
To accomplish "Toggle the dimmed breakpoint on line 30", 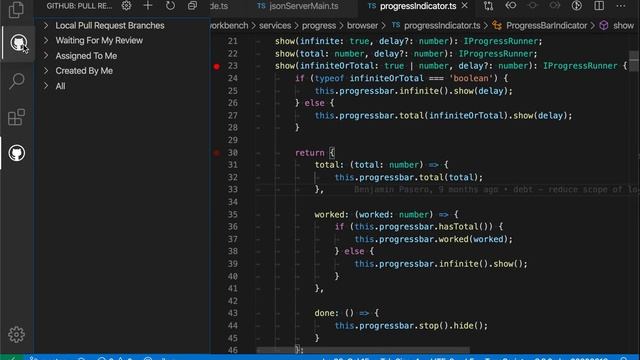I will point(217,153).
